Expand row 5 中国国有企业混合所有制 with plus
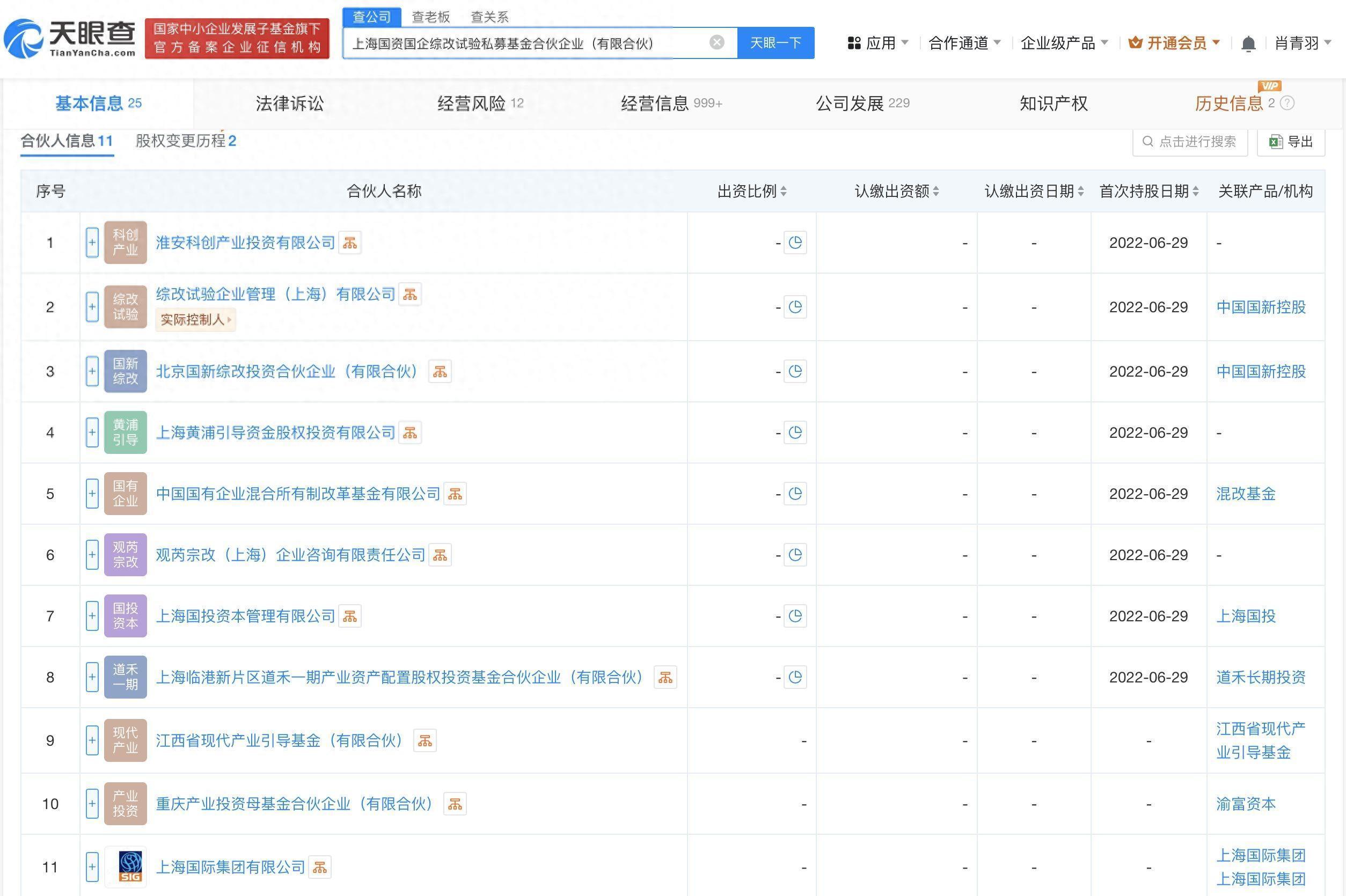The height and width of the screenshot is (896, 1346). 92,494
